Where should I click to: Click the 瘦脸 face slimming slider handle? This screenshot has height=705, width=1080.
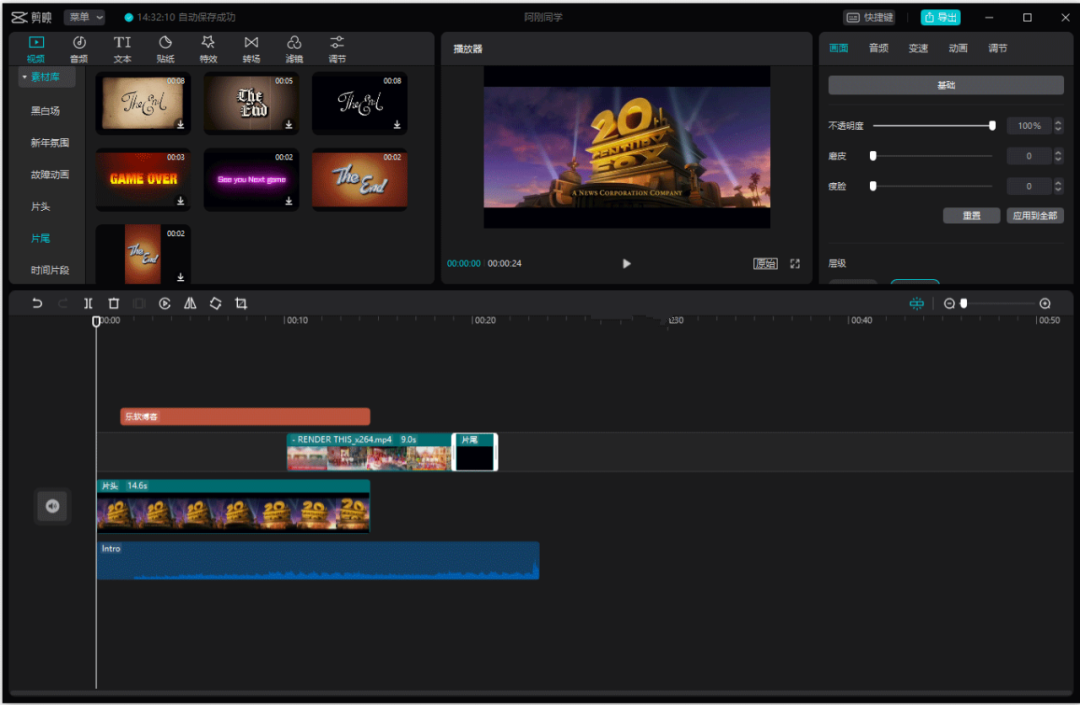[x=873, y=186]
